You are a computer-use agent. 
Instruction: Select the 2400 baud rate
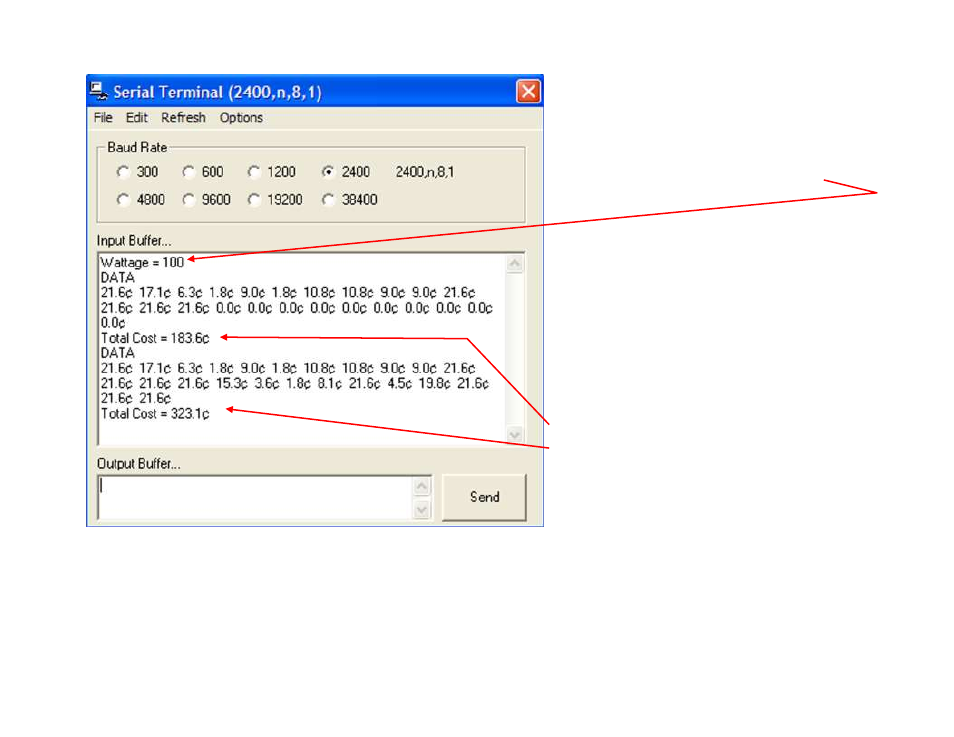[346, 172]
